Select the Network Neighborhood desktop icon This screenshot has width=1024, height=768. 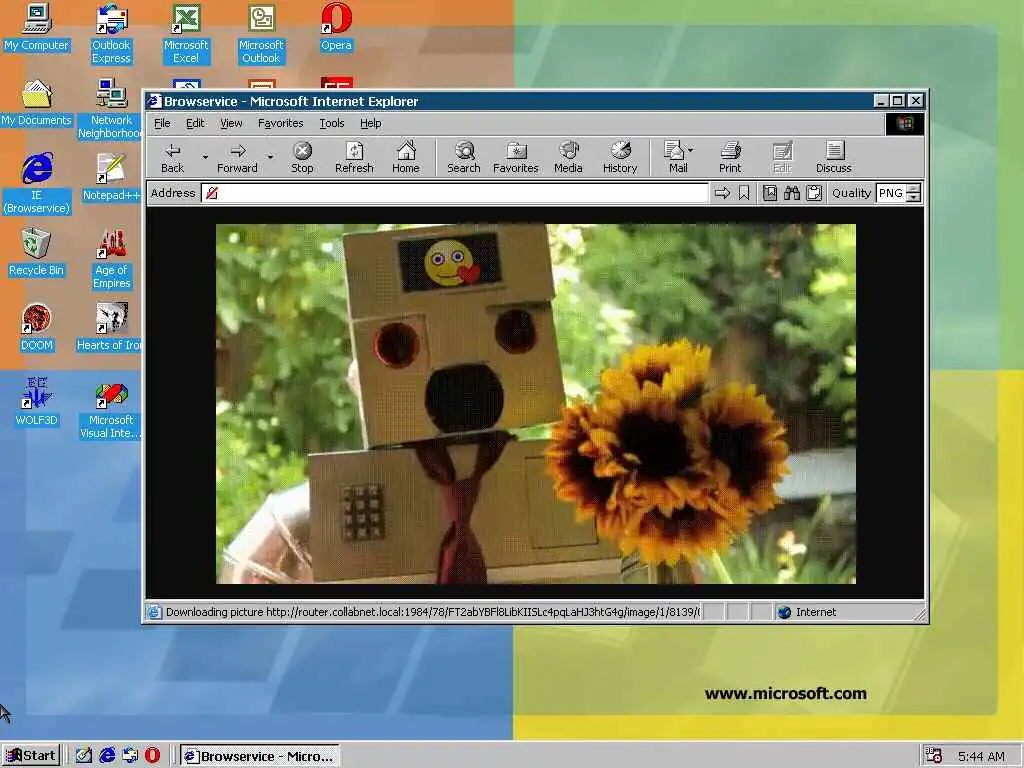pyautogui.click(x=110, y=109)
